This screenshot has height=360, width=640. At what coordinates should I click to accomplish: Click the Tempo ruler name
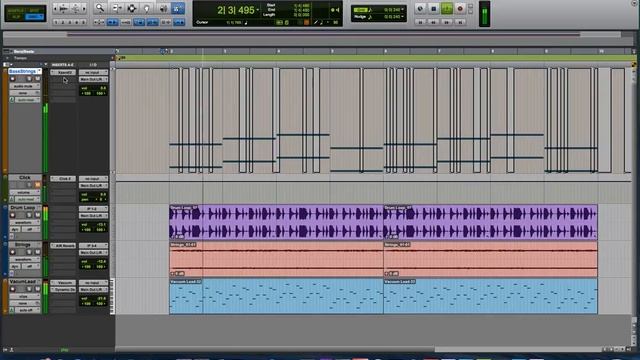pos(20,58)
